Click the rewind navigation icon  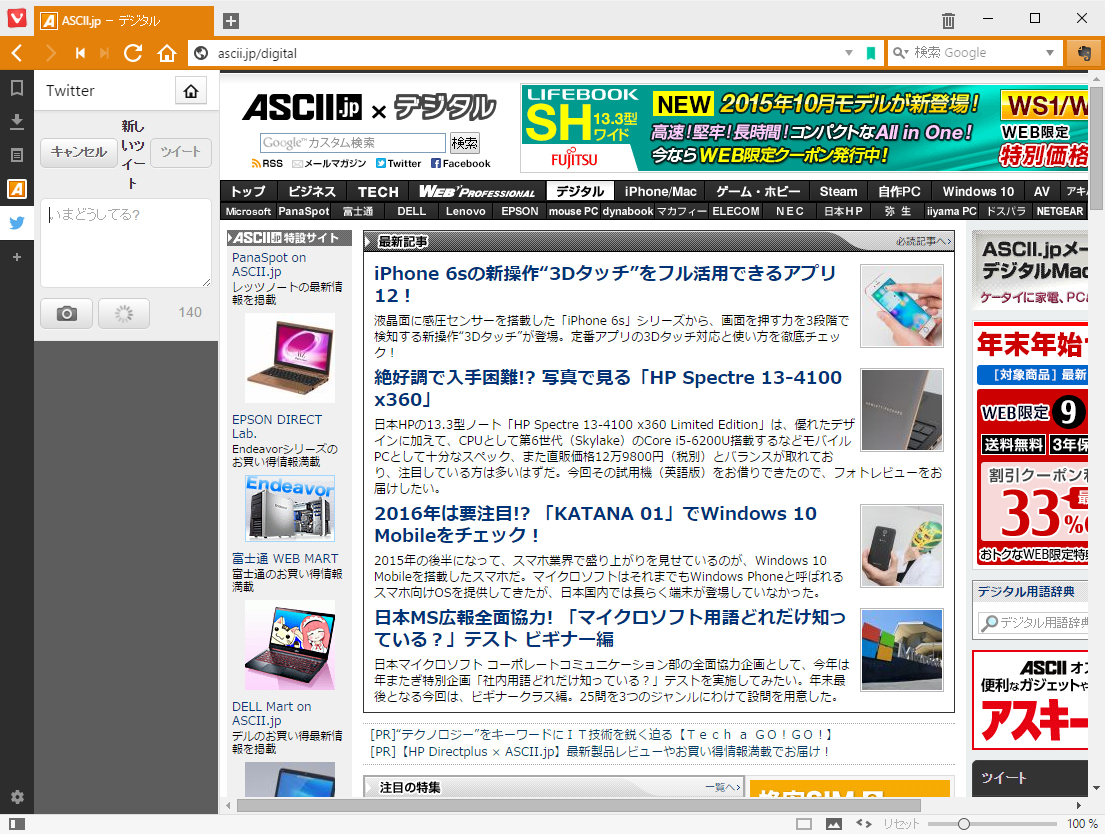coord(80,53)
